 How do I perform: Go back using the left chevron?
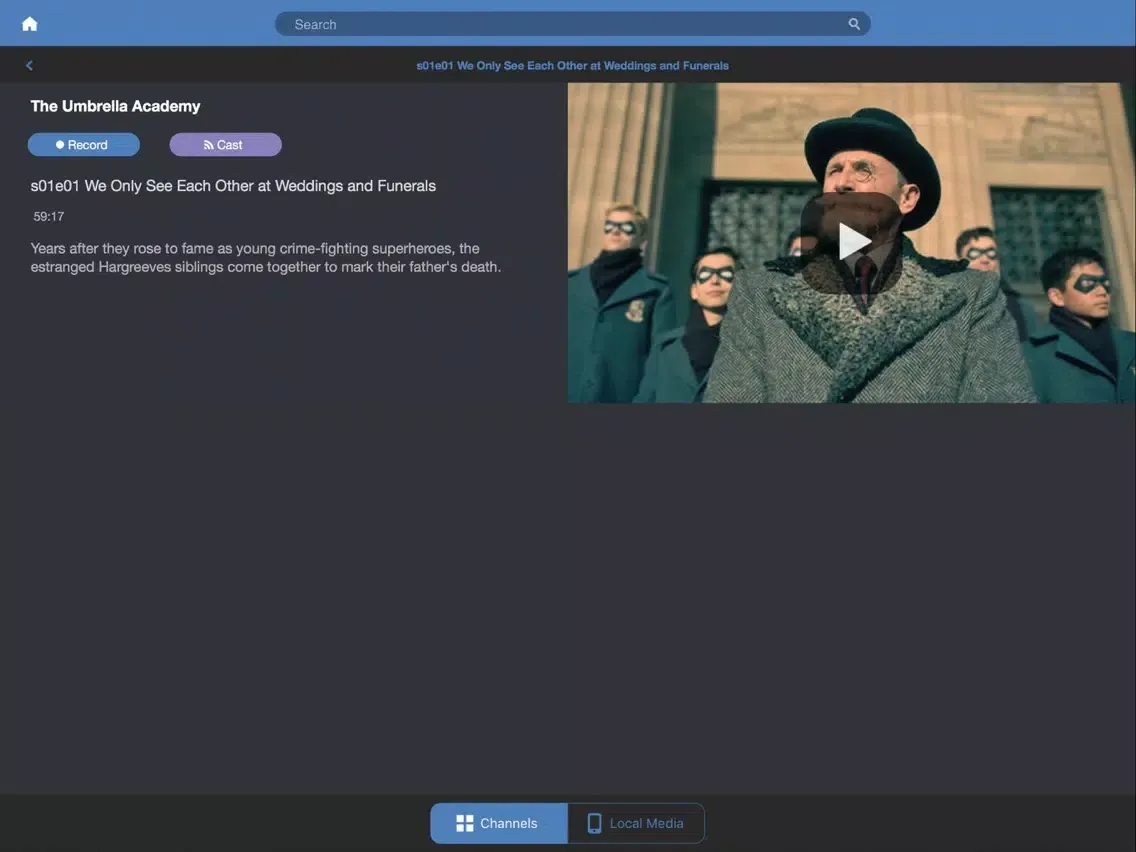[x=29, y=65]
